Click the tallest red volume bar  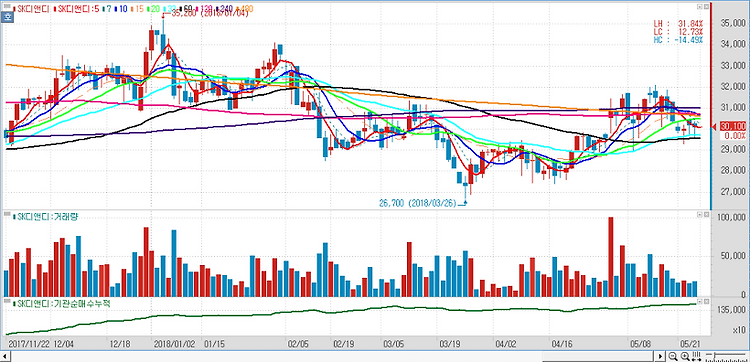(x=610, y=257)
